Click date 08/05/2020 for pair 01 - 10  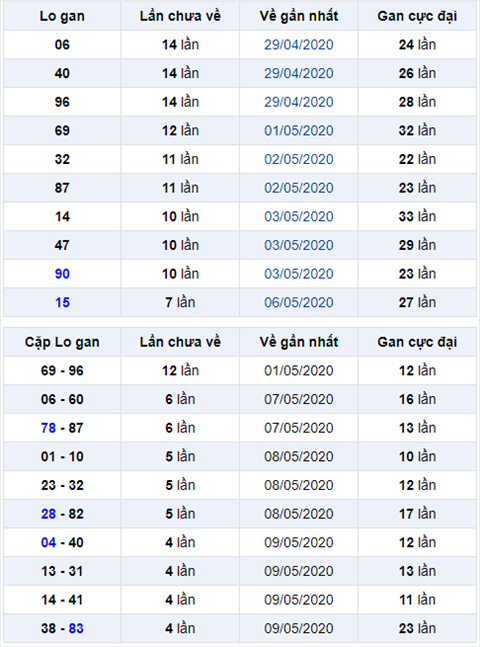click(299, 457)
